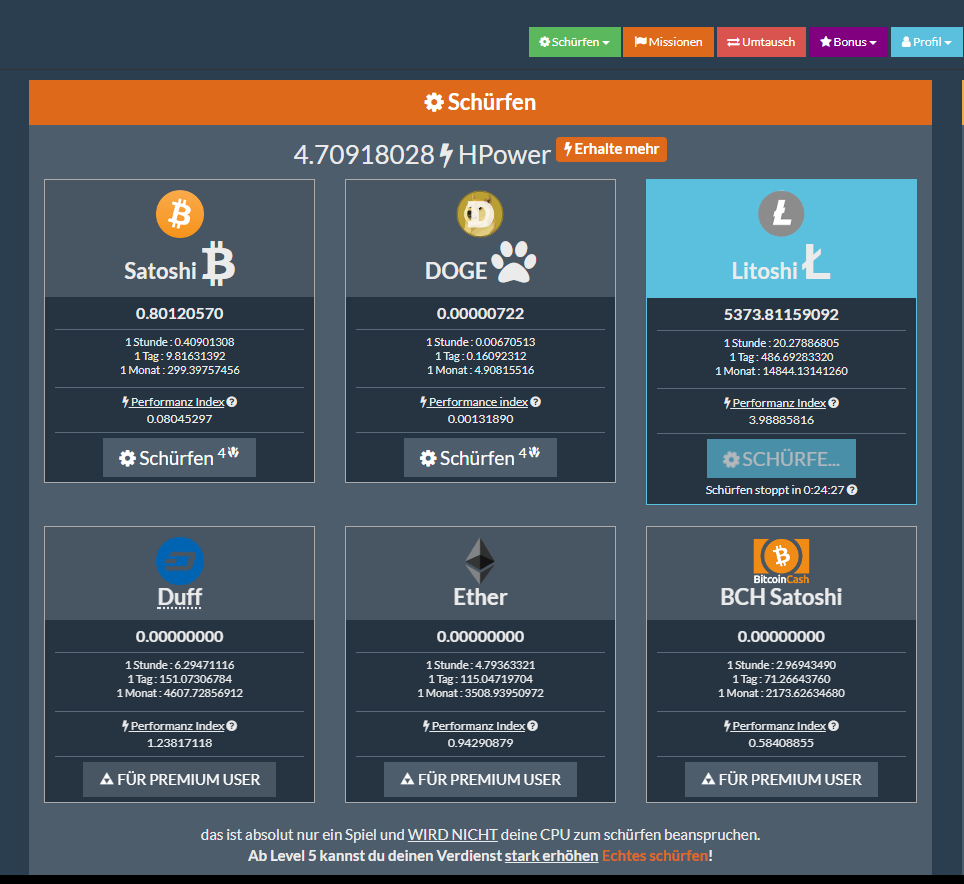
Task: Click the Bitcoin Cash logo icon
Action: click(781, 561)
